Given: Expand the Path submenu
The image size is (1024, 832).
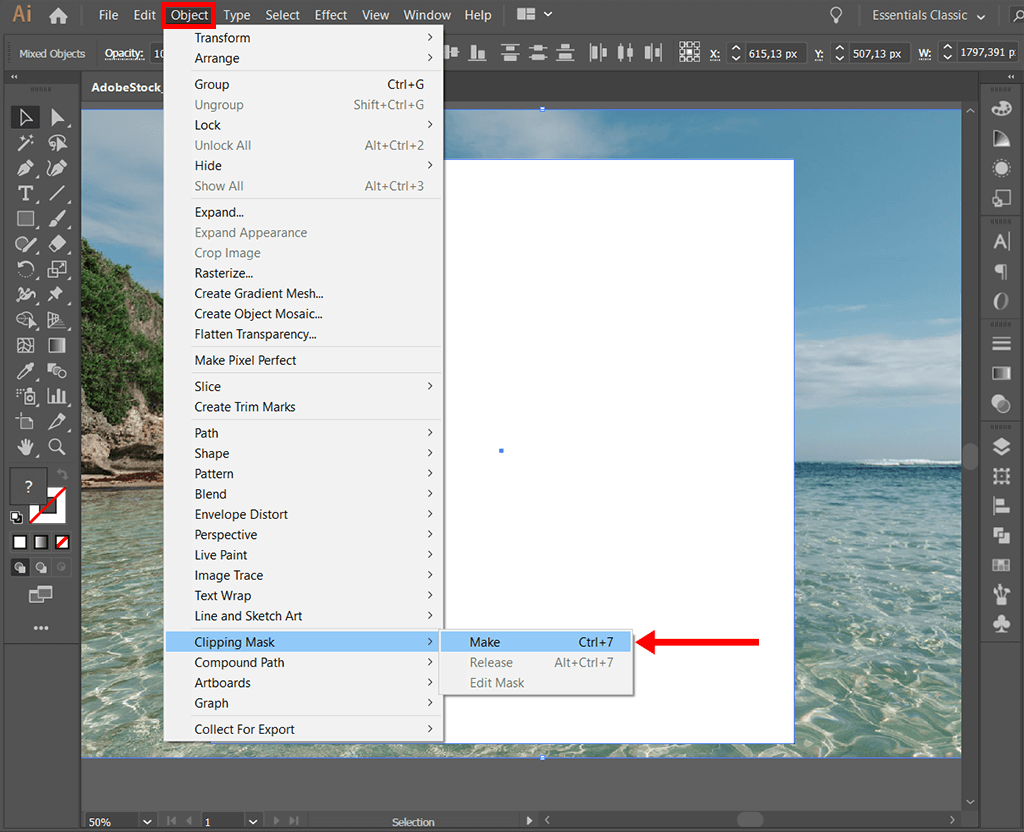Looking at the screenshot, I should [304, 433].
